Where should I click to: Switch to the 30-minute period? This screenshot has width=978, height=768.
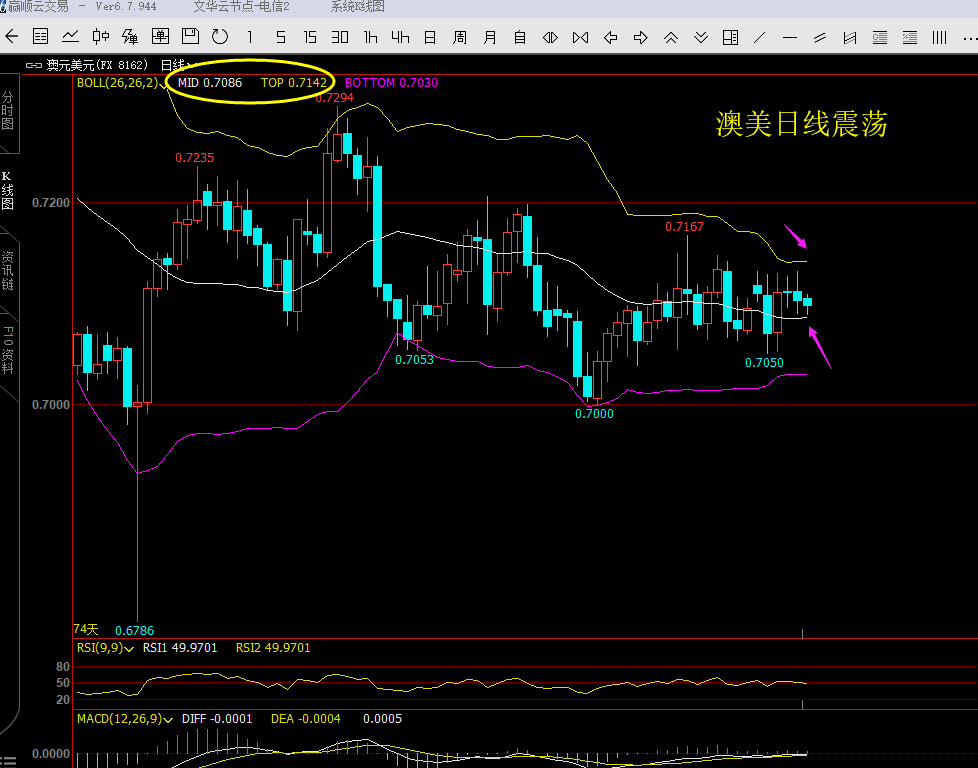point(340,37)
